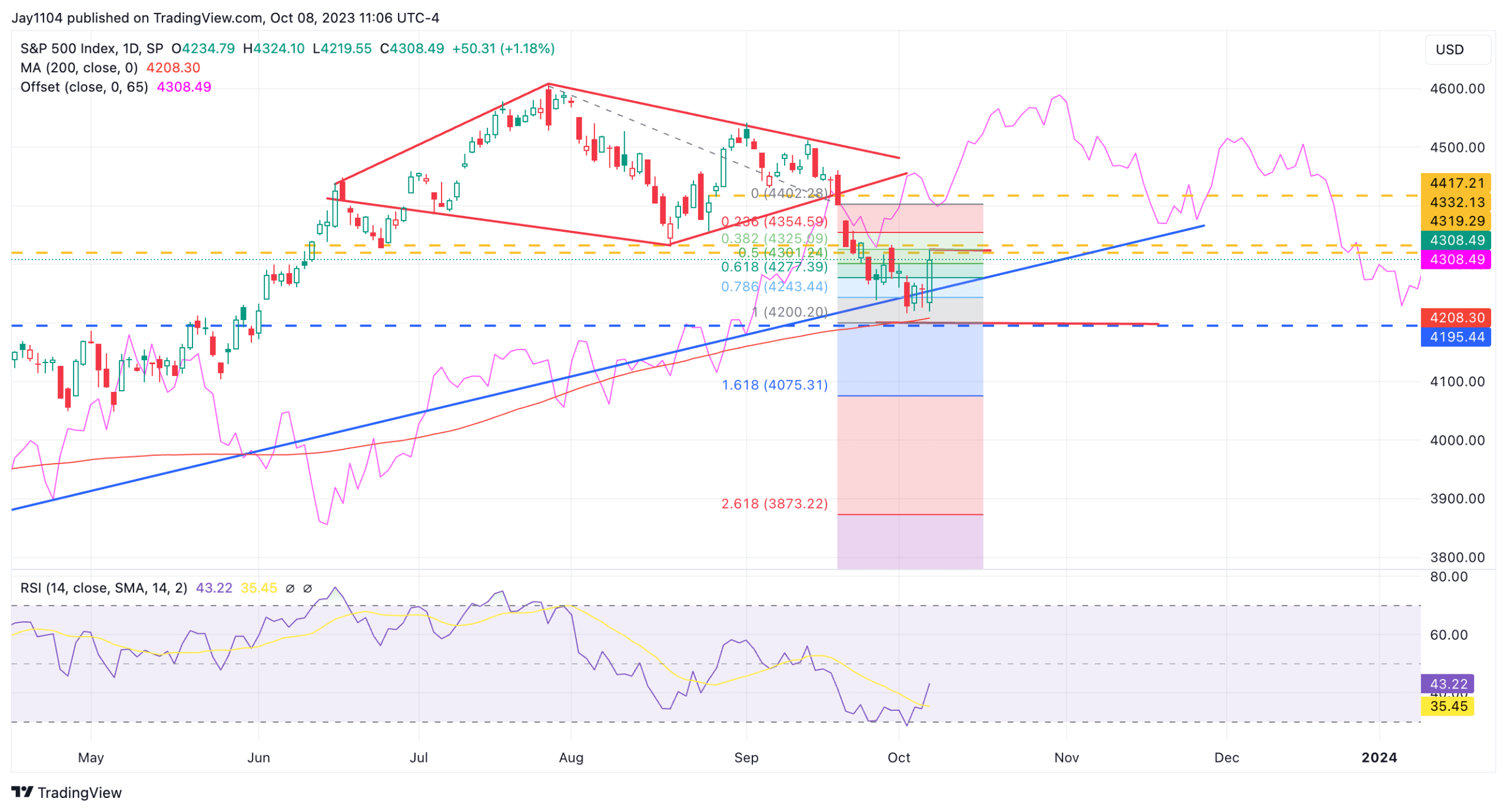The width and height of the screenshot is (1507, 812).
Task: Click the 3800.00 price axis label
Action: click(1458, 558)
